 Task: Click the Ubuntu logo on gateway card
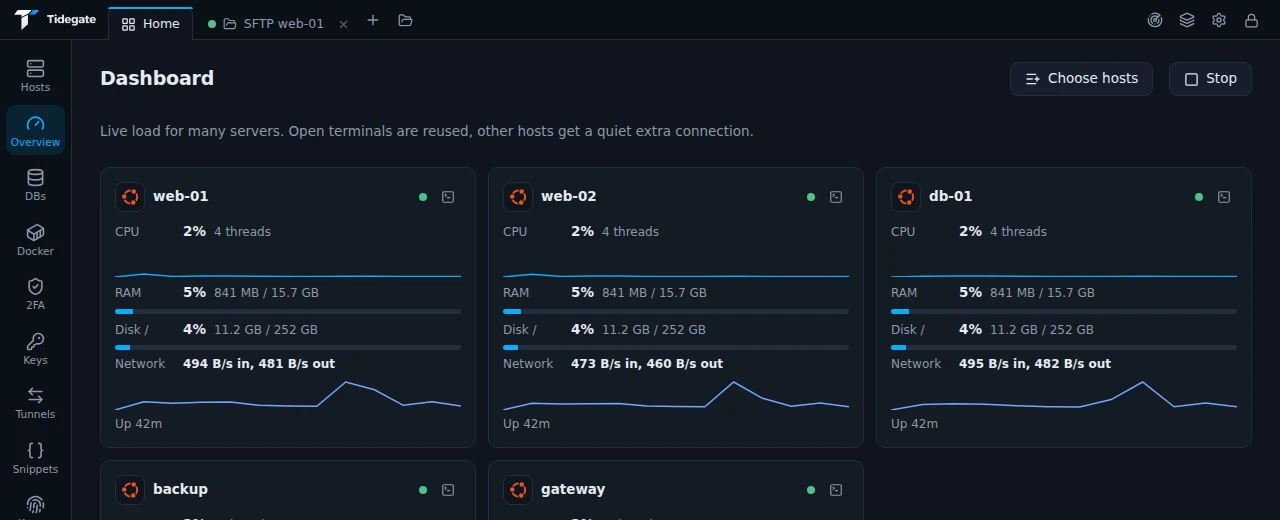pyautogui.click(x=518, y=490)
